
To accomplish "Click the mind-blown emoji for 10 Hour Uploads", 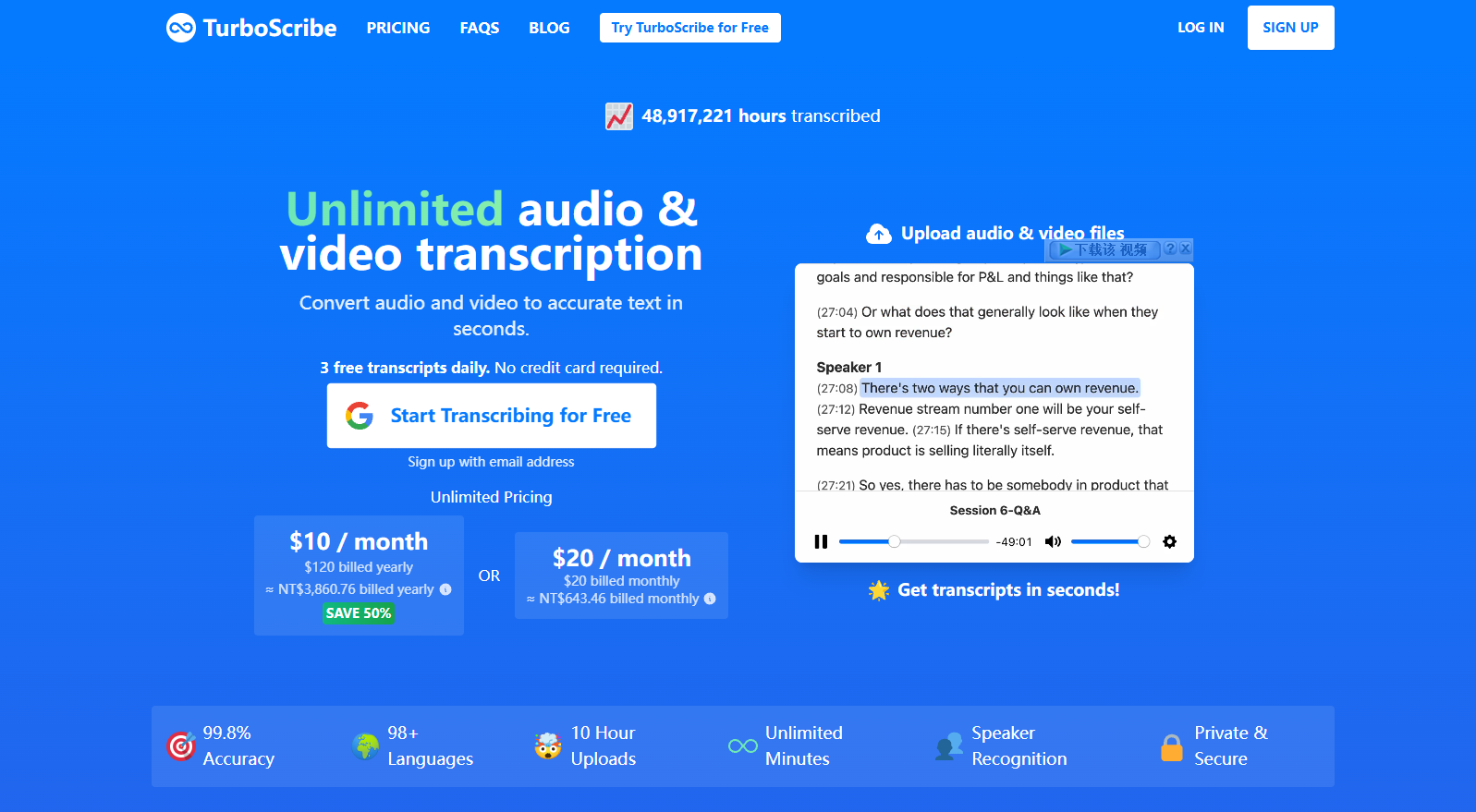I will tap(548, 746).
